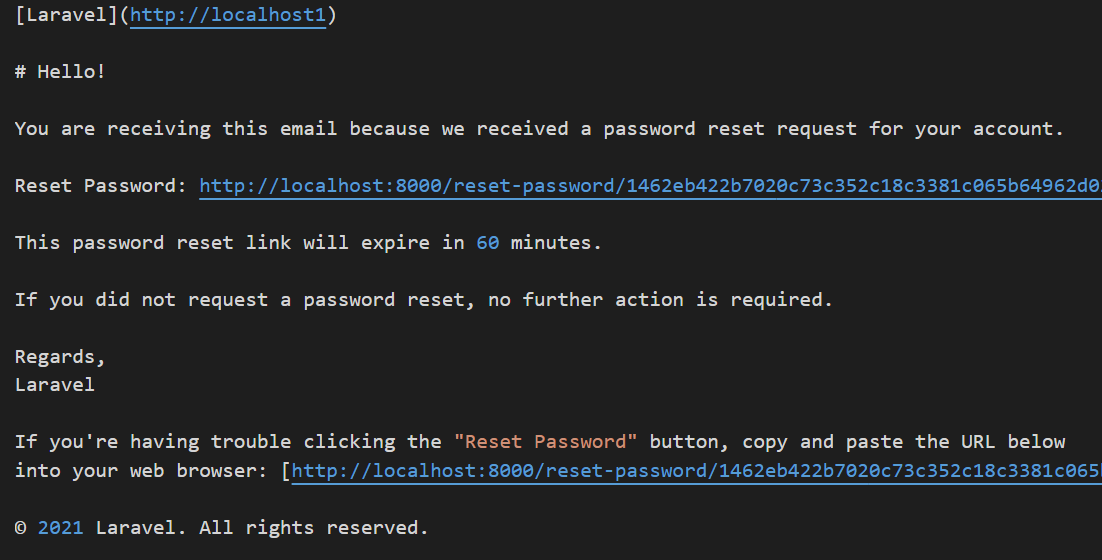
Task: Place cursor in "You are receiving this email" line
Action: coord(539,129)
